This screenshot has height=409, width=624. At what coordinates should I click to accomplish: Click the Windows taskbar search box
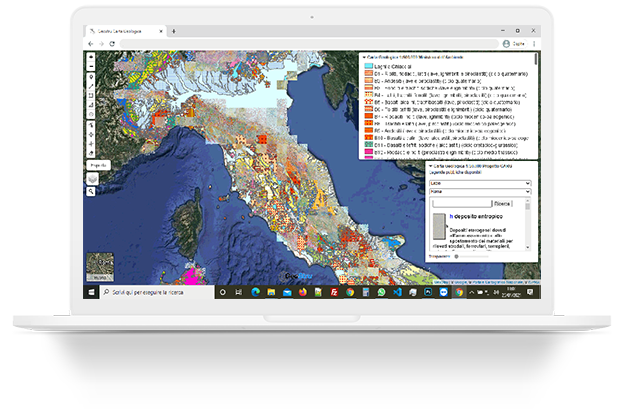click(148, 290)
